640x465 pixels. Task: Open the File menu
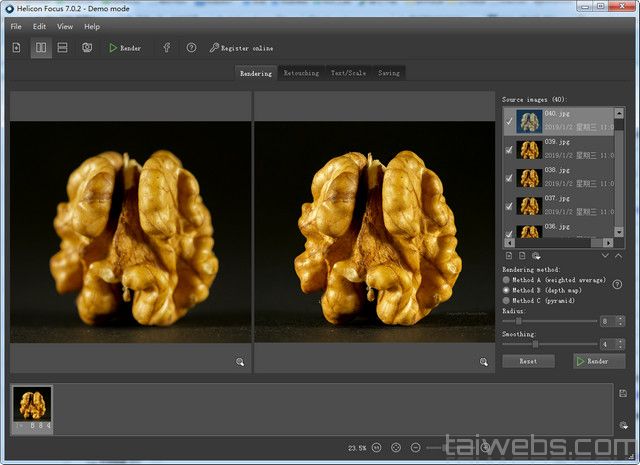pyautogui.click(x=16, y=26)
